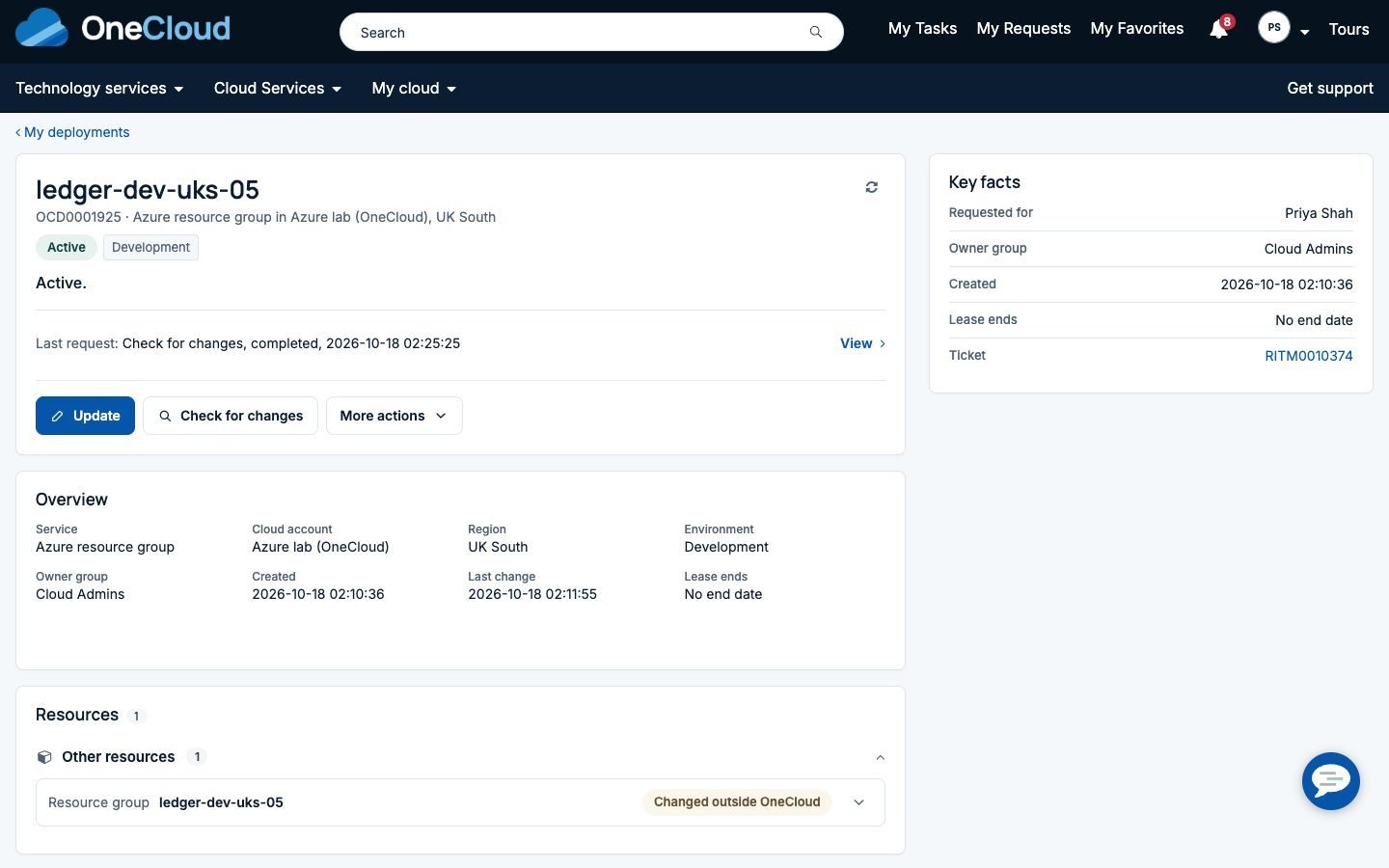Expand the ledger-dev-uks-05 resource group row
Screen dimensions: 1389x868
pyautogui.click(x=858, y=802)
